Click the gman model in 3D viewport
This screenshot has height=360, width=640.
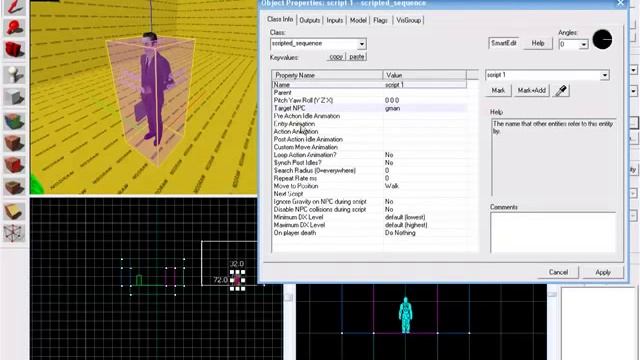(155, 90)
